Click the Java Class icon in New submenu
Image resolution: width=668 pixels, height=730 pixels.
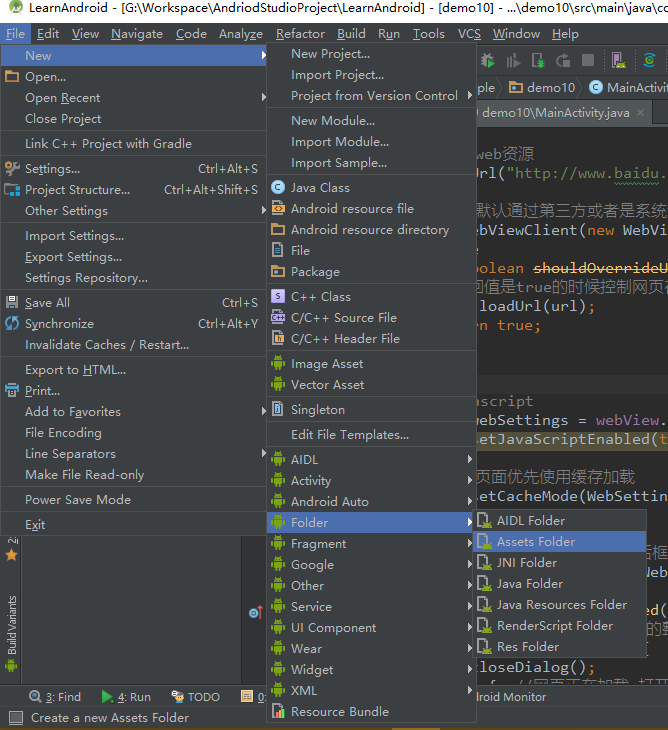pyautogui.click(x=278, y=188)
